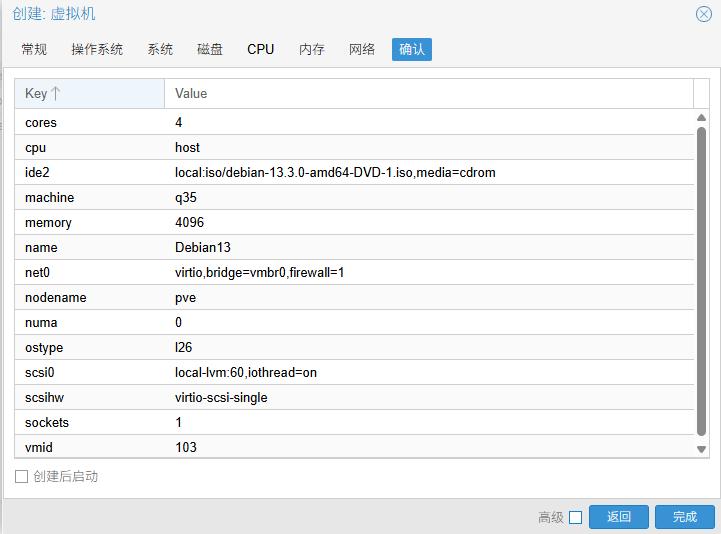The height and width of the screenshot is (534, 721).
Task: Click the 完成 finish button
Action: (x=685, y=517)
